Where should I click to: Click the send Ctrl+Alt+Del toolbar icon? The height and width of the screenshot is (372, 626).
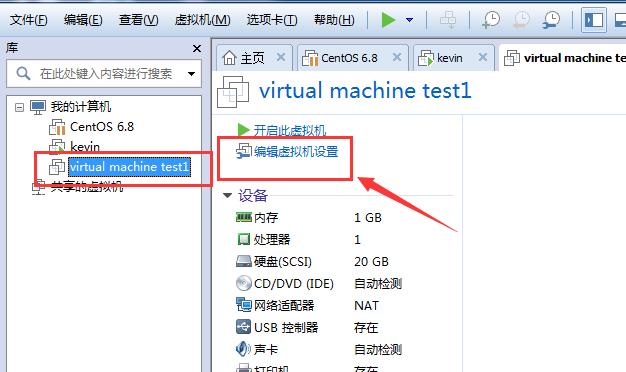(x=448, y=20)
